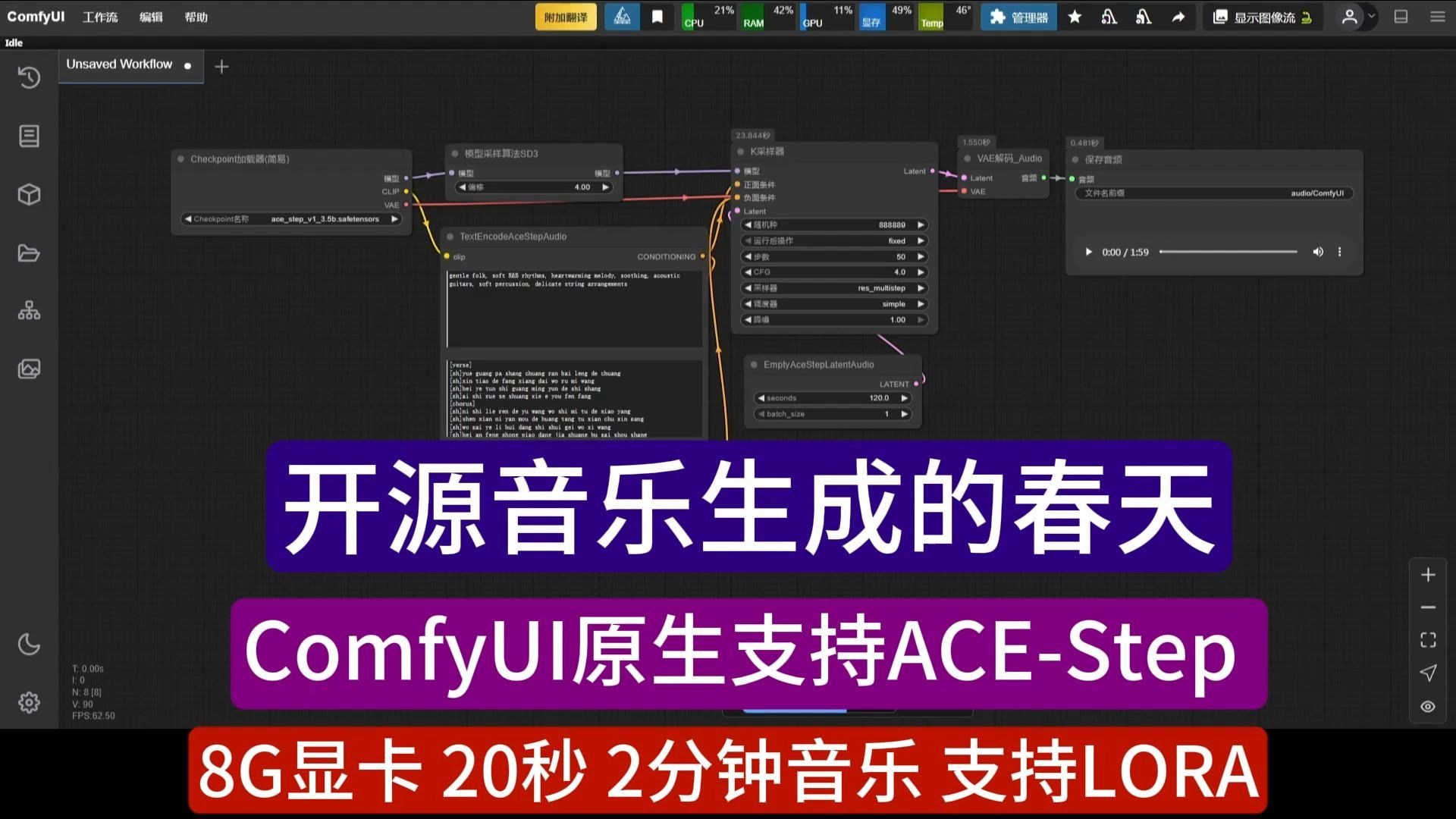The width and height of the screenshot is (1456, 819).
Task: Open the 帮助 menu
Action: pyautogui.click(x=196, y=17)
